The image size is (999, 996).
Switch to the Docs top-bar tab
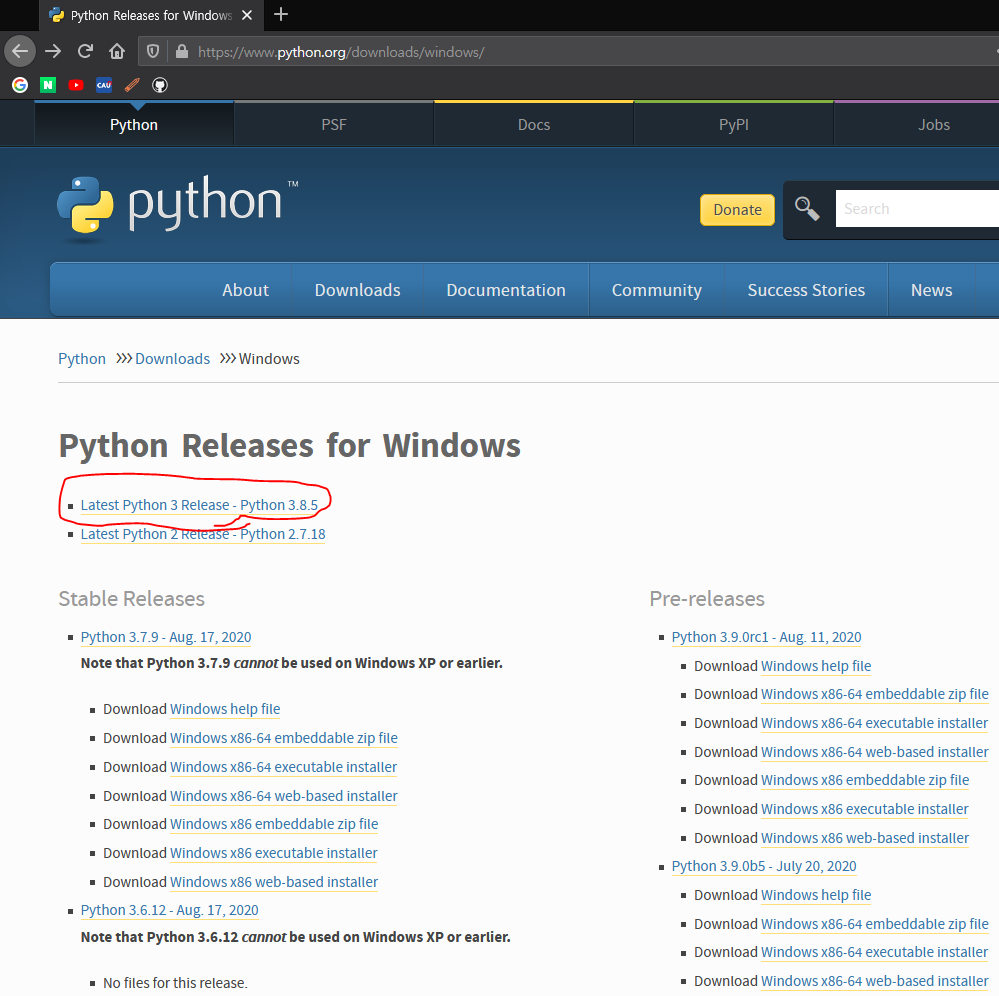(x=534, y=125)
